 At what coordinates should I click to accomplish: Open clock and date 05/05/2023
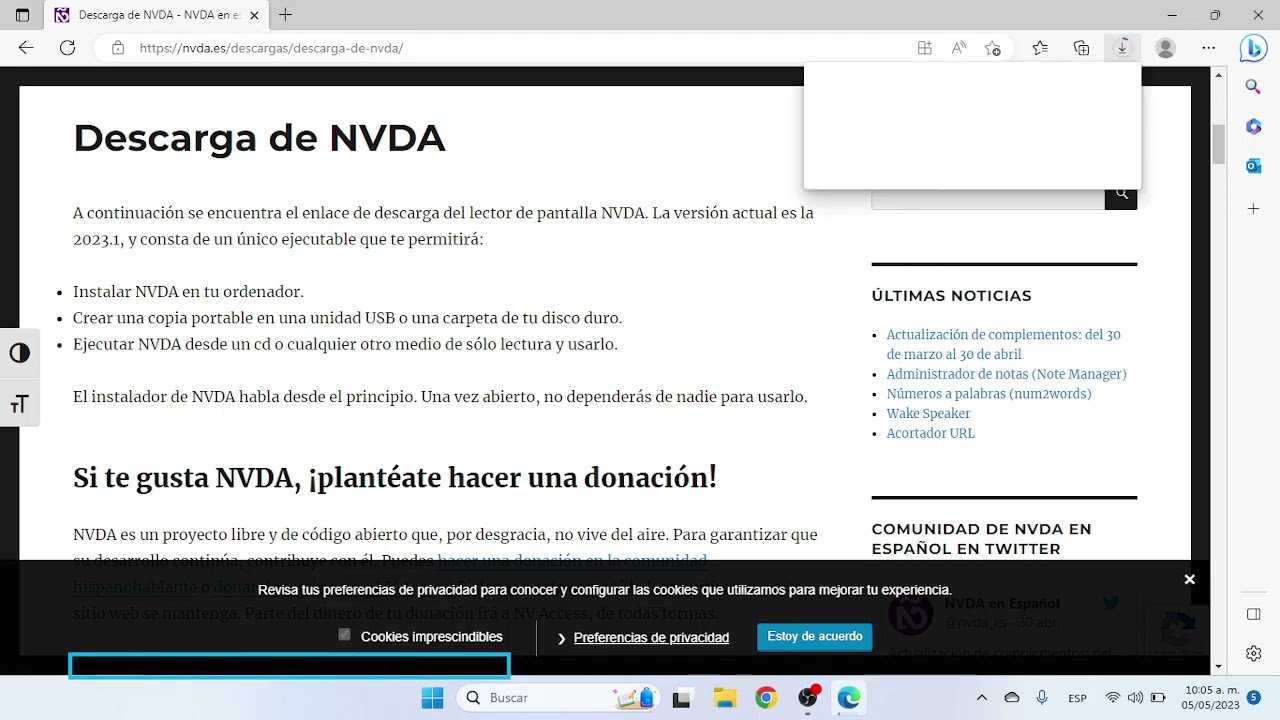coord(1210,698)
